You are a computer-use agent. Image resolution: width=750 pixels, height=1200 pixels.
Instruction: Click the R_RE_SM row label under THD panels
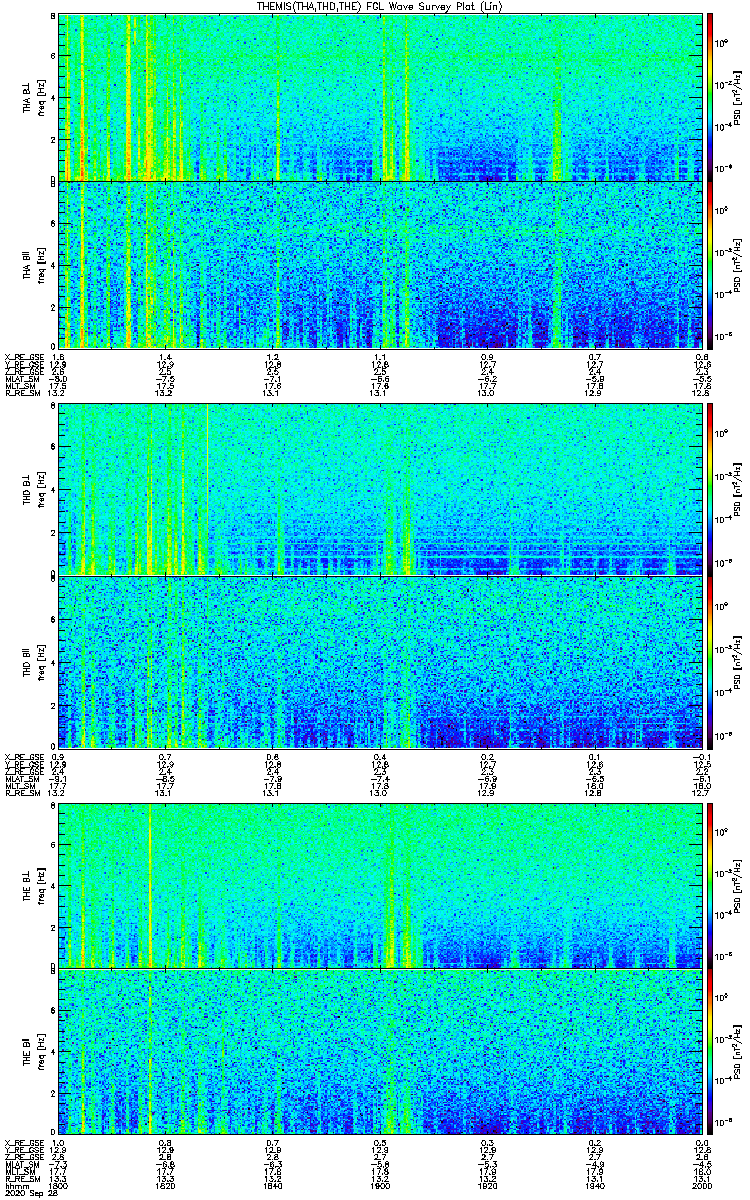tap(22, 792)
